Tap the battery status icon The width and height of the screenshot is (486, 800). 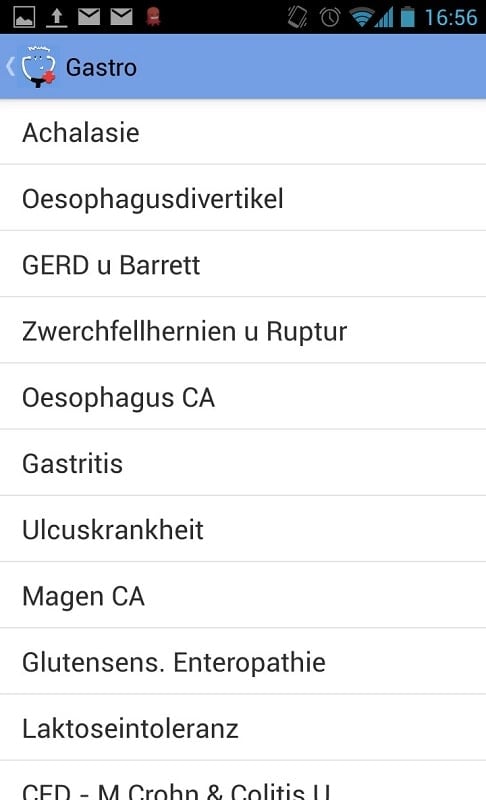[407, 17]
